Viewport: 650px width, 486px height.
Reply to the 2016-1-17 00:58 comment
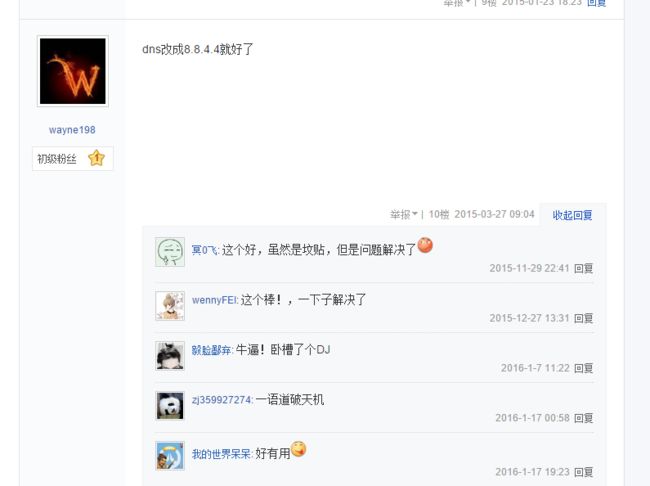583,418
